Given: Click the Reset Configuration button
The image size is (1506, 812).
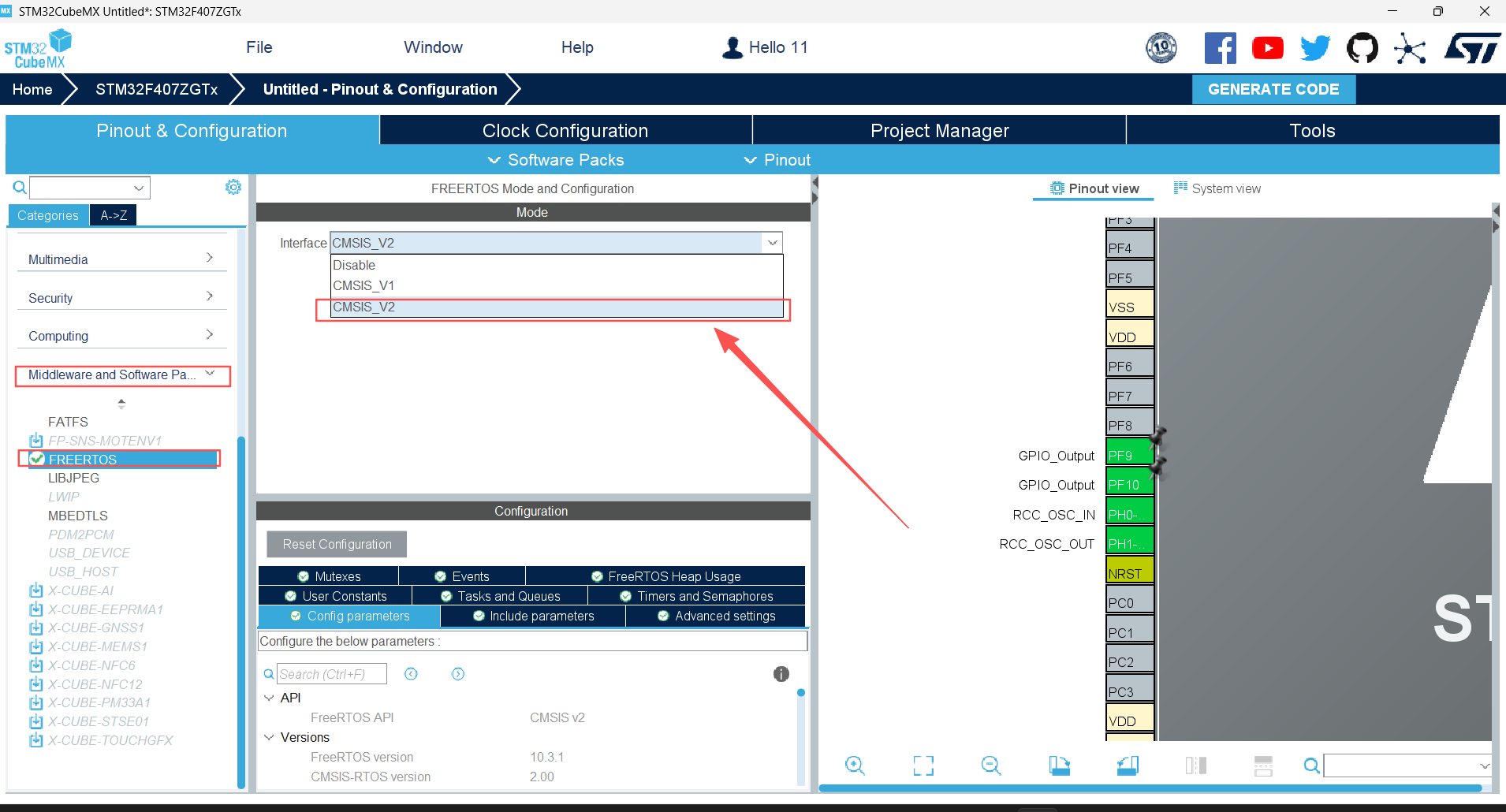Looking at the screenshot, I should (x=337, y=544).
